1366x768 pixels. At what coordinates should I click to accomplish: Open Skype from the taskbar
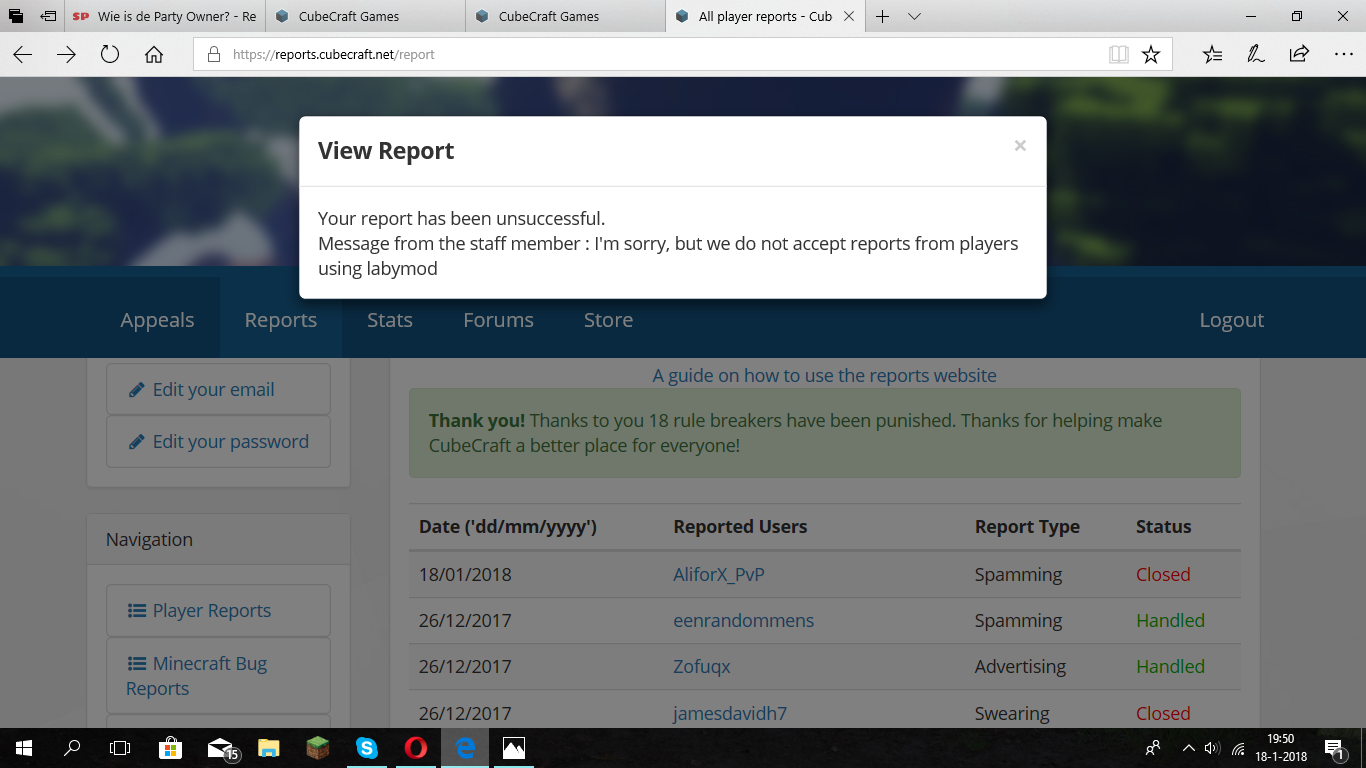pyautogui.click(x=367, y=748)
